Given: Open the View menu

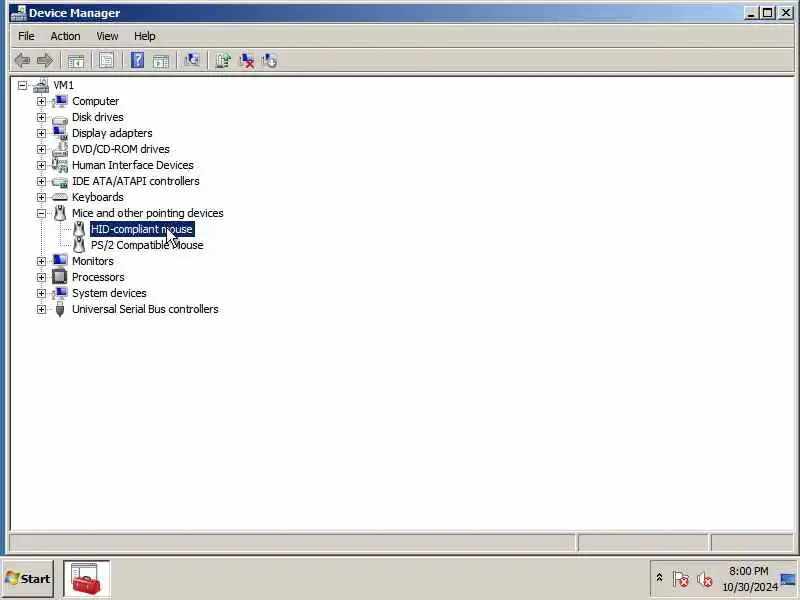Looking at the screenshot, I should [x=107, y=36].
